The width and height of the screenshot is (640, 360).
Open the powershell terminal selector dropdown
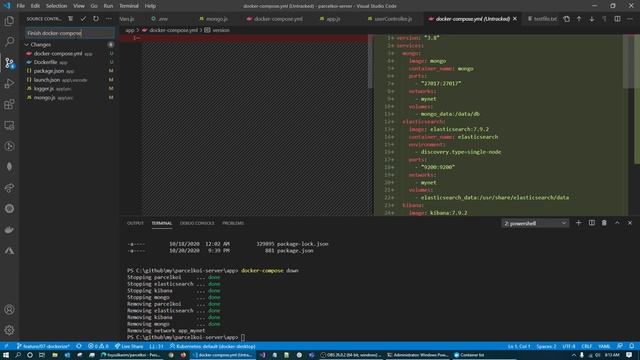tap(535, 223)
